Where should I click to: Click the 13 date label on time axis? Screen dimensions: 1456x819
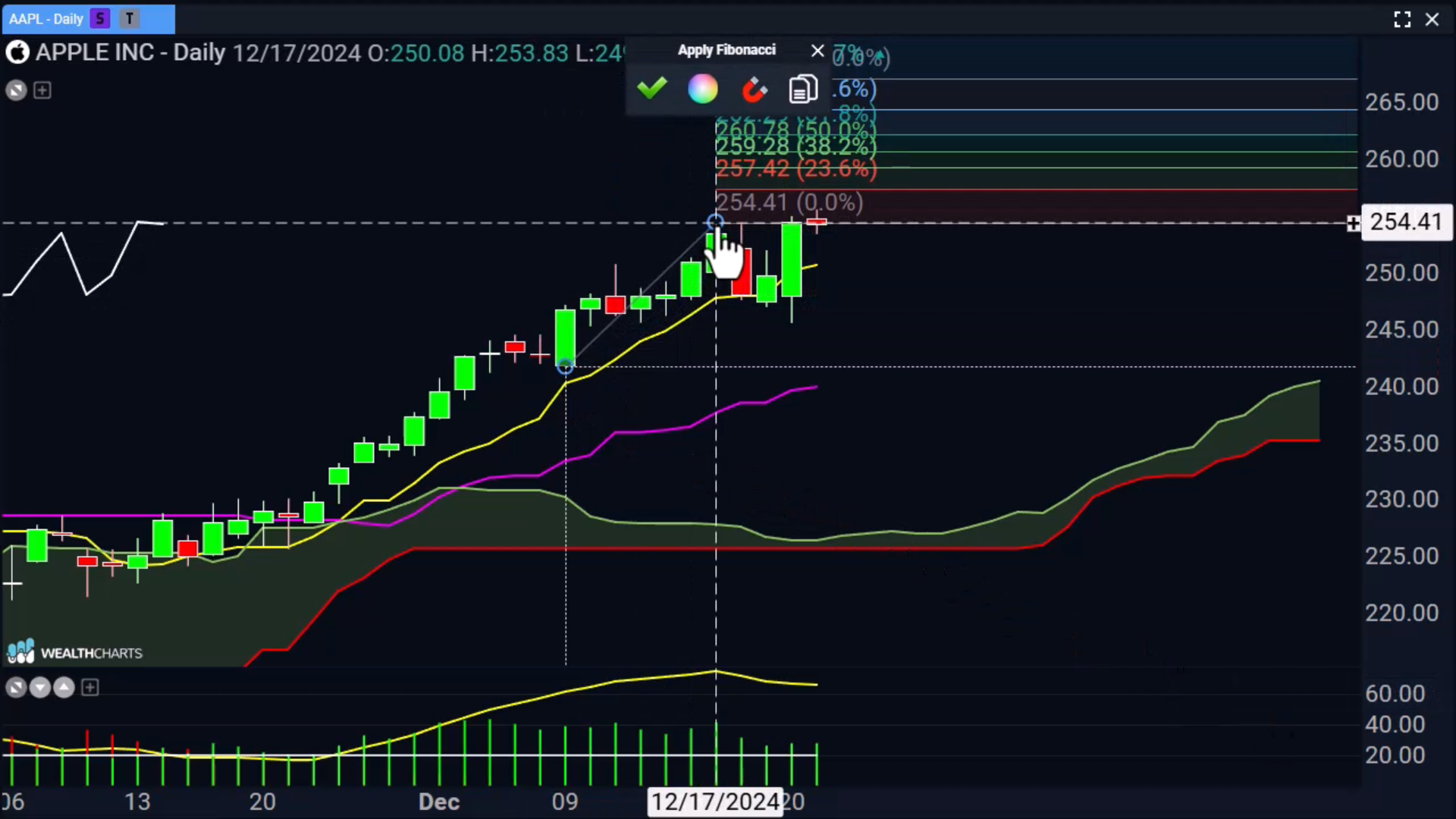(x=137, y=802)
